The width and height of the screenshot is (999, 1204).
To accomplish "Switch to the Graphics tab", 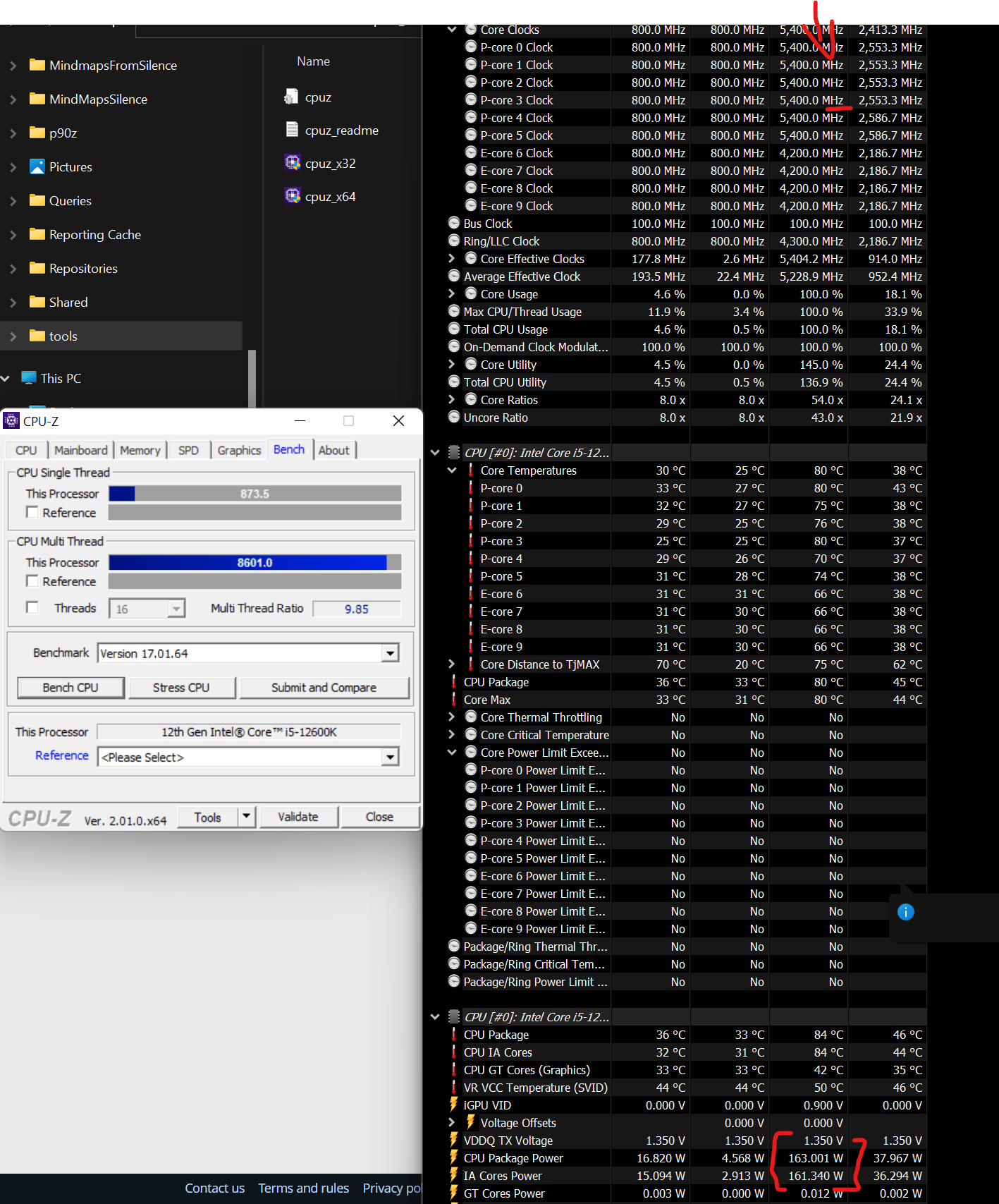I will pos(239,450).
